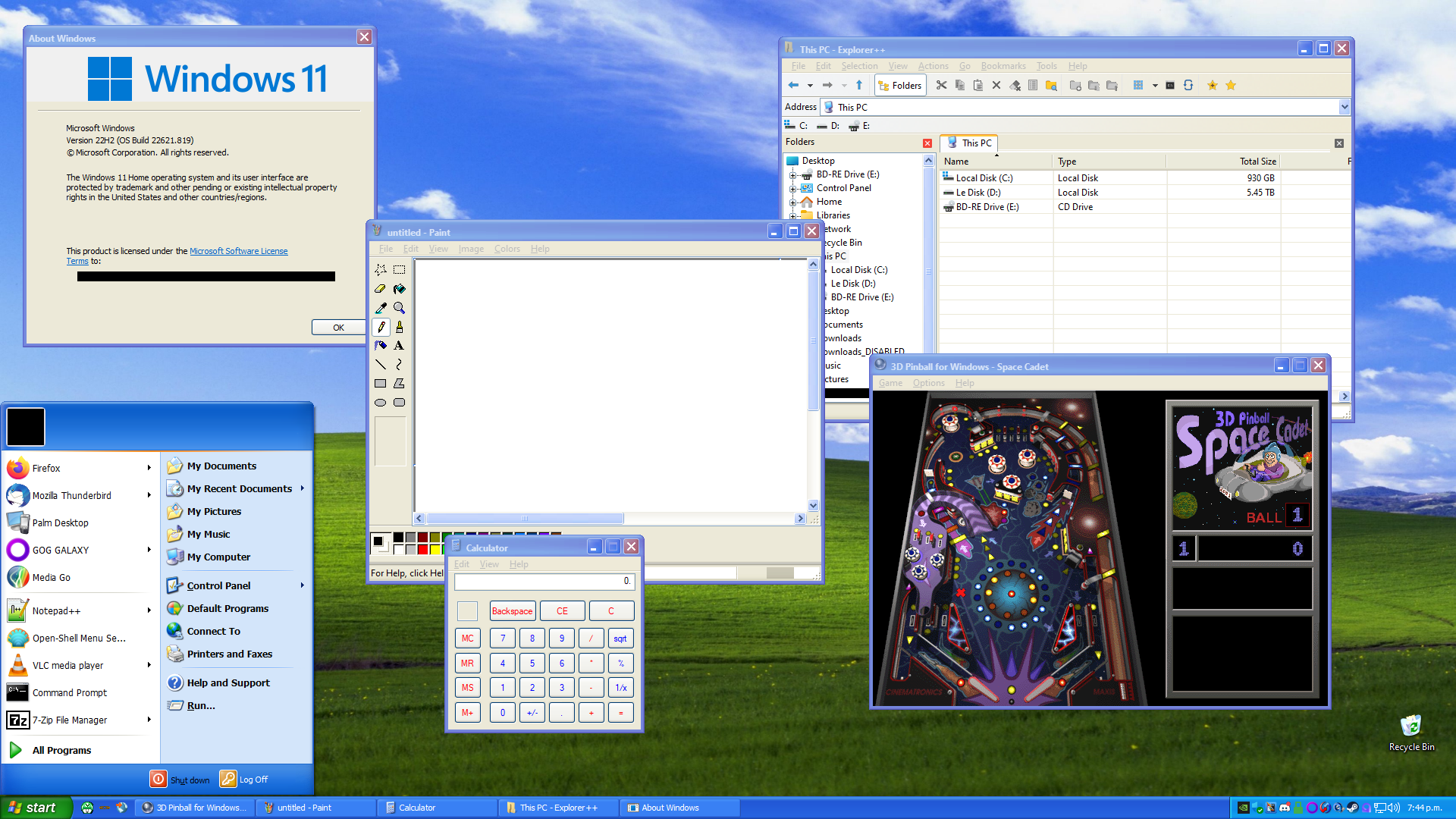Click the square root (sqrt) button
1456x819 pixels.
pos(620,639)
